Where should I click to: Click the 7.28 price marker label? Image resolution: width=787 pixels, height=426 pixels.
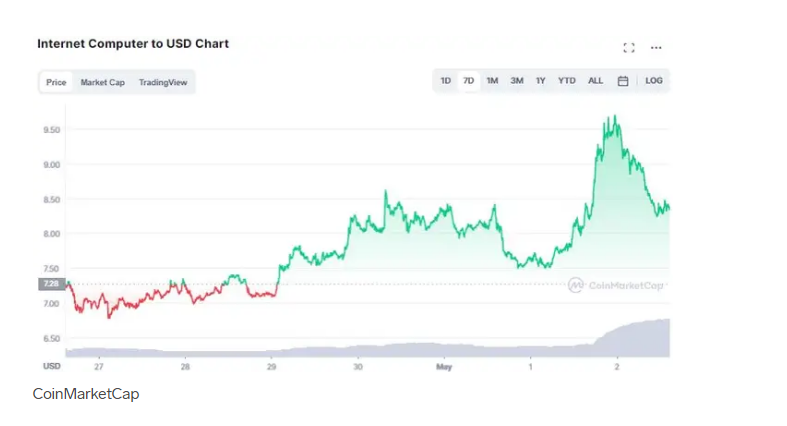pos(52,284)
